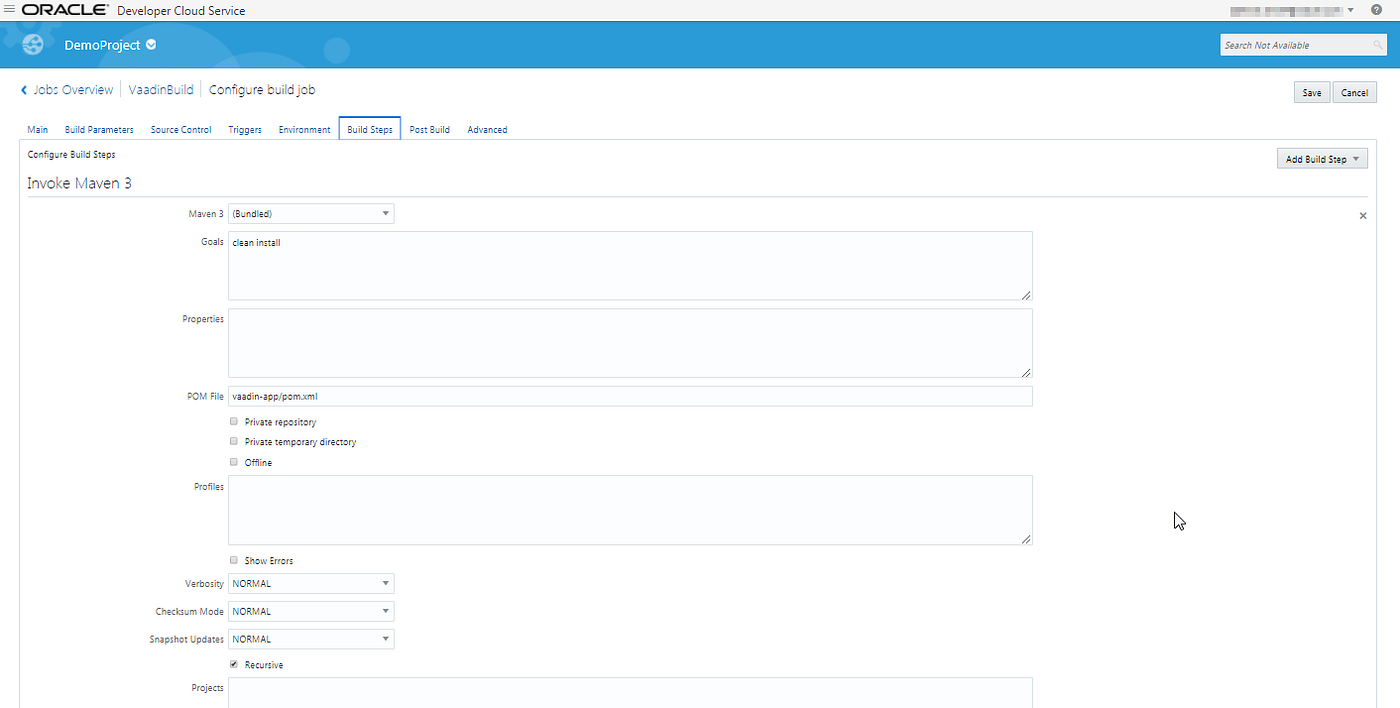Screen dimensions: 1400x708
Task: Remove the Invoke Maven 3 build step
Action: [x=1362, y=215]
